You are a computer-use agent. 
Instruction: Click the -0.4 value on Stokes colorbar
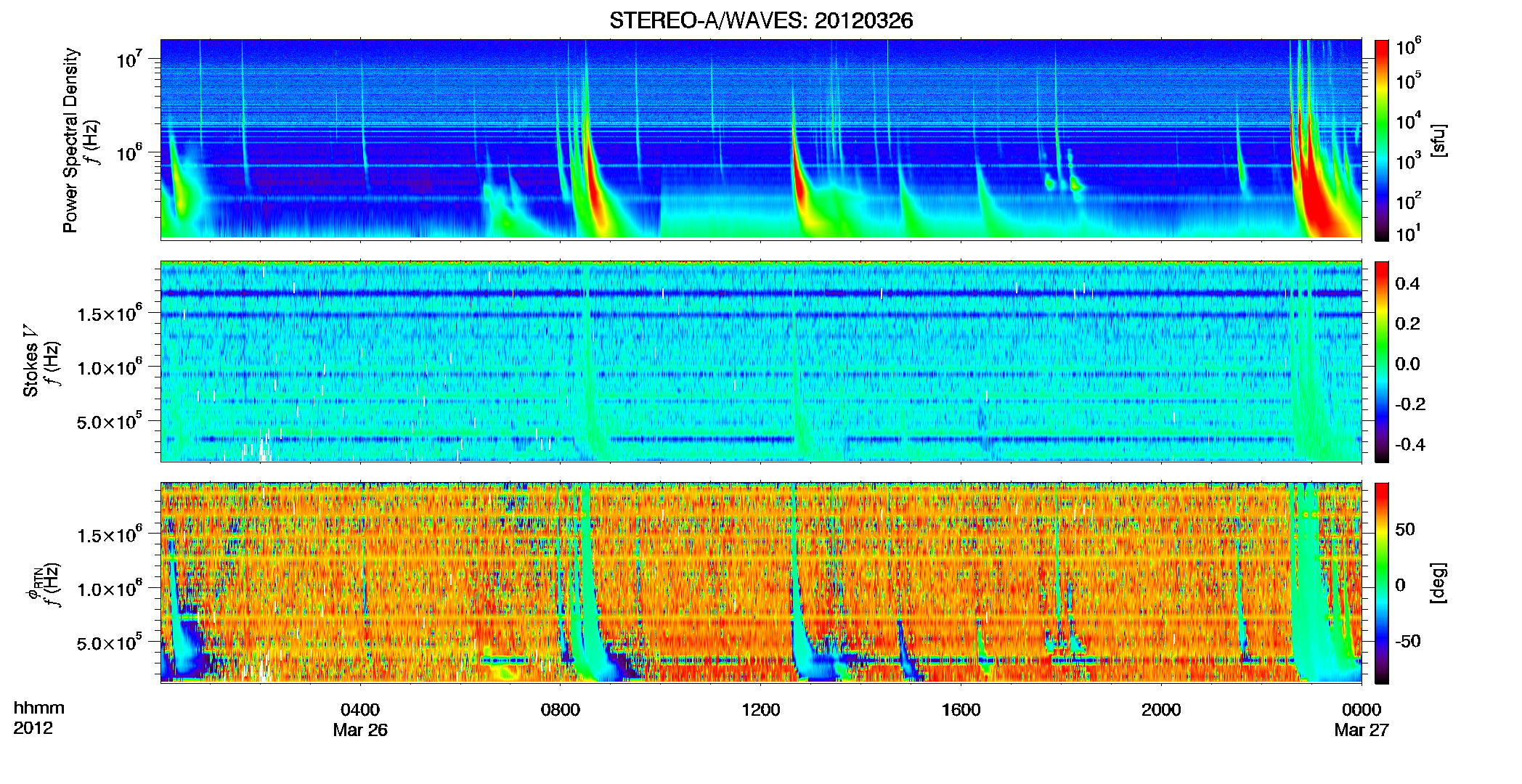pyautogui.click(x=1411, y=444)
